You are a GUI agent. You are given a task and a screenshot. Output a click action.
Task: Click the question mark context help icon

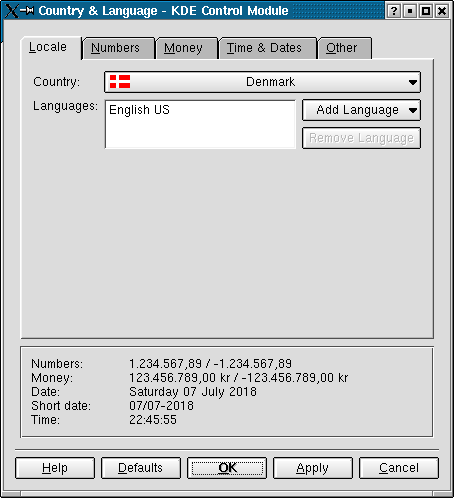[x=394, y=11]
